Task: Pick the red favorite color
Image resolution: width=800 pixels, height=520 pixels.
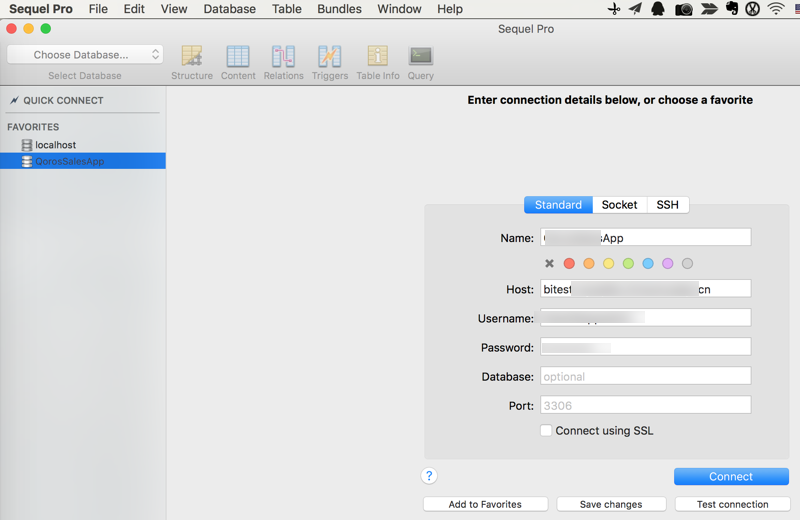Action: (569, 263)
